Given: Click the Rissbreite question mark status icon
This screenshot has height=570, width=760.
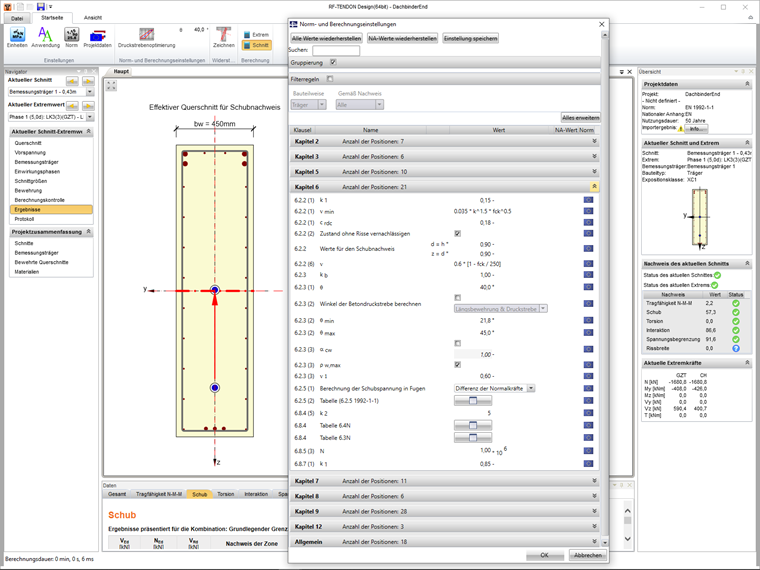Looking at the screenshot, I should click(x=736, y=348).
